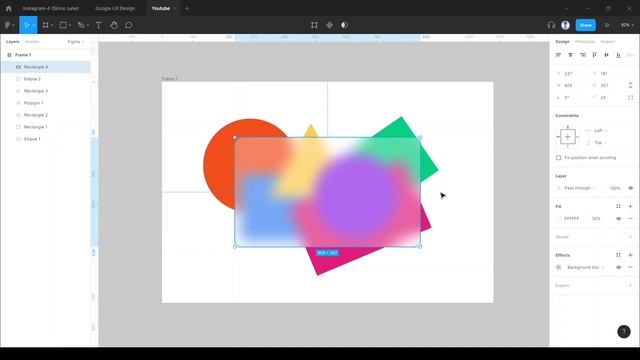Viewport: 640px width, 360px height.
Task: Align bottom icon in Design panel
Action: 618,55
